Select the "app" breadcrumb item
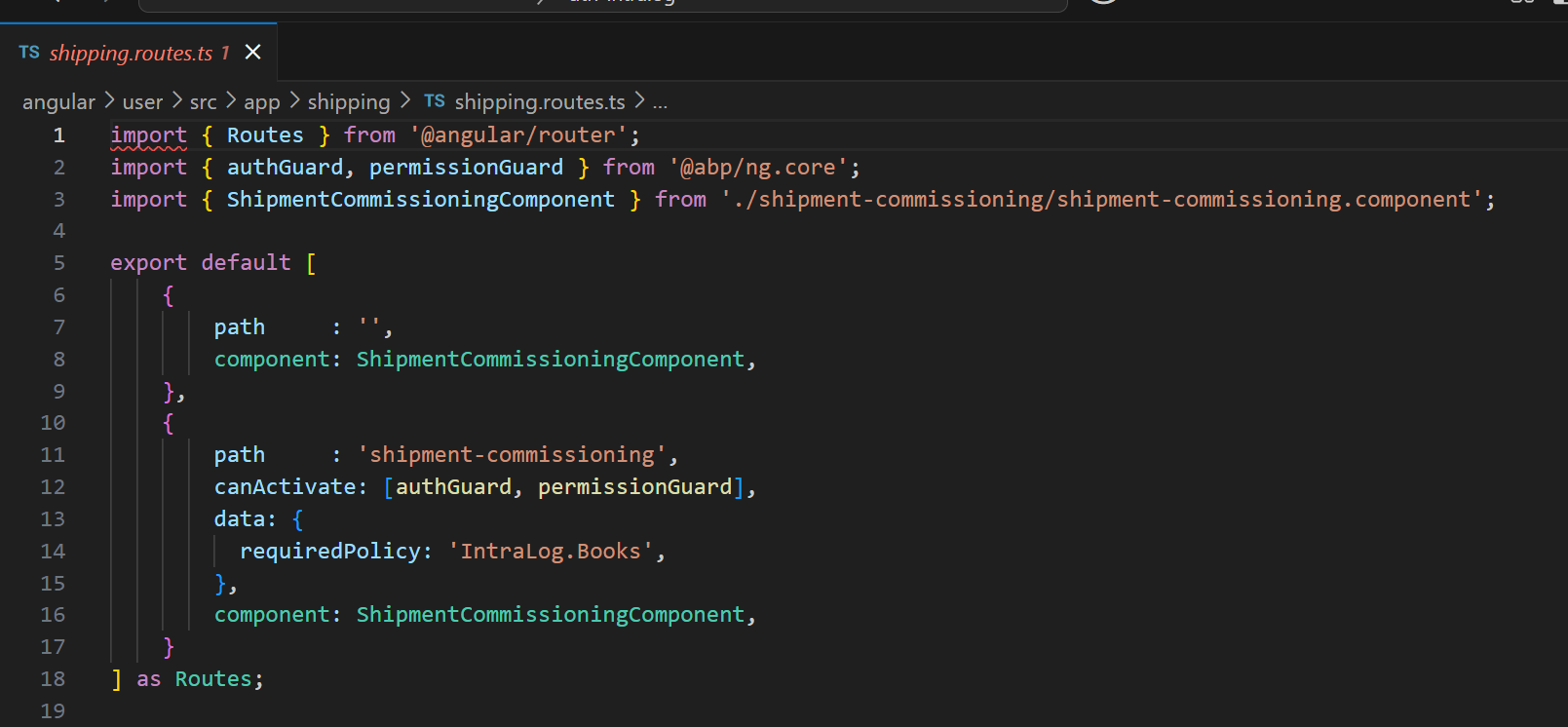Screen dimensions: 1568x727 pos(261,102)
